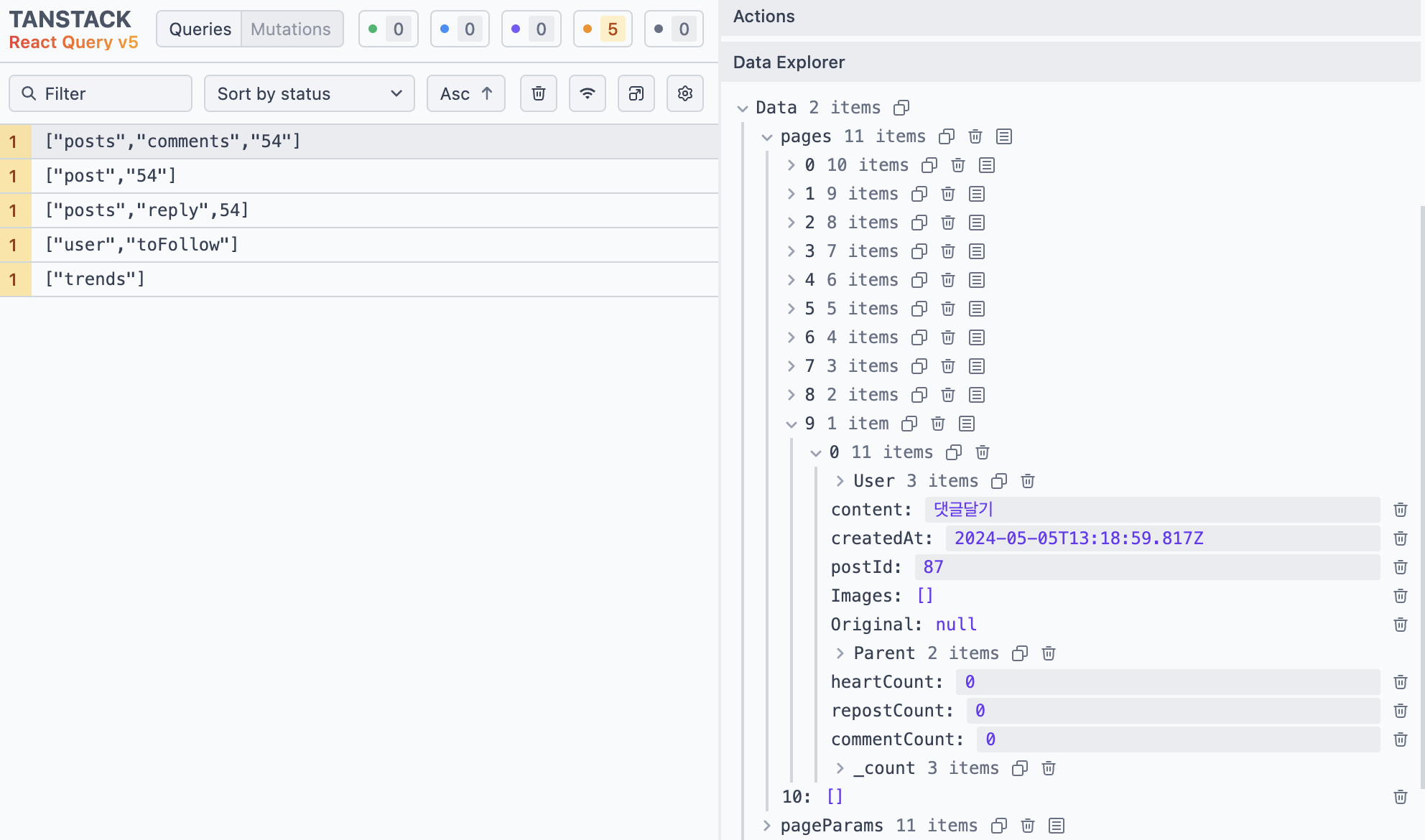Collapse pages item 9 with 1 item
Screen dimensions: 1425x840
[x=791, y=424]
